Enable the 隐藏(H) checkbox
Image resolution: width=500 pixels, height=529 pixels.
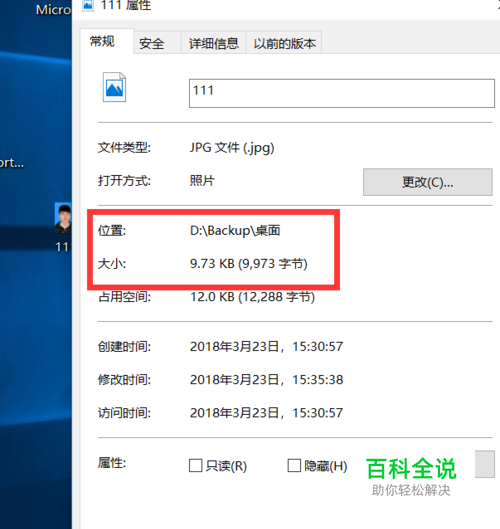(x=294, y=466)
